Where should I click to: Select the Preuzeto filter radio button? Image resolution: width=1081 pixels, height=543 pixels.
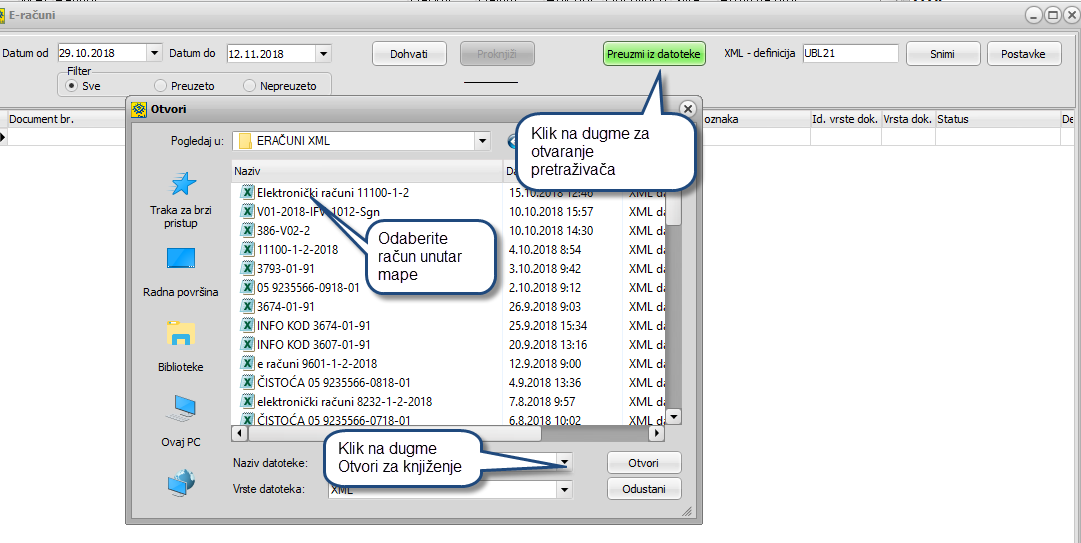coord(160,86)
